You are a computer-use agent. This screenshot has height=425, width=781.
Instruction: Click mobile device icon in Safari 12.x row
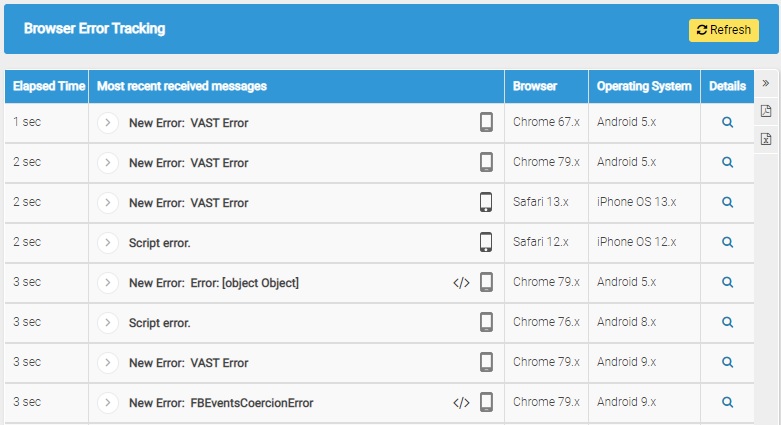click(x=486, y=242)
